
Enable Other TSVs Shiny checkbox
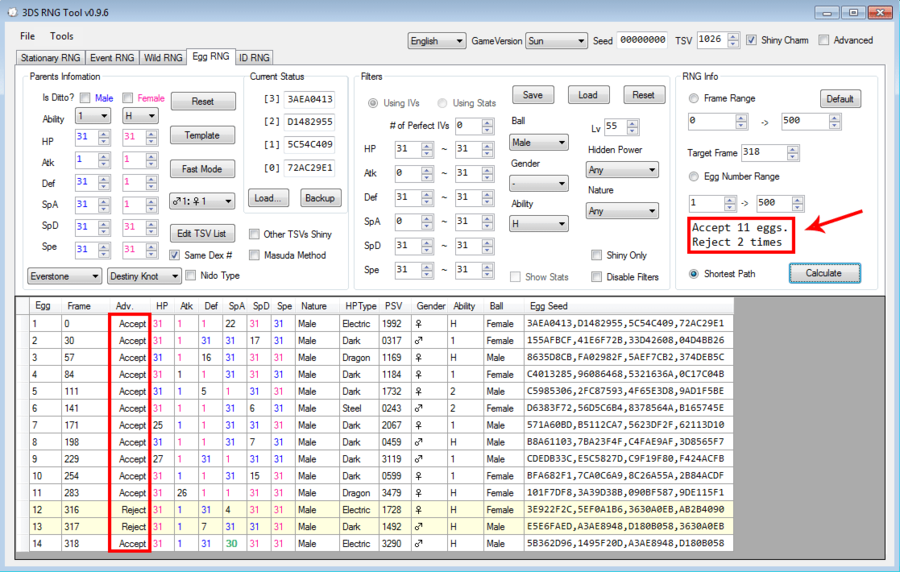point(254,234)
